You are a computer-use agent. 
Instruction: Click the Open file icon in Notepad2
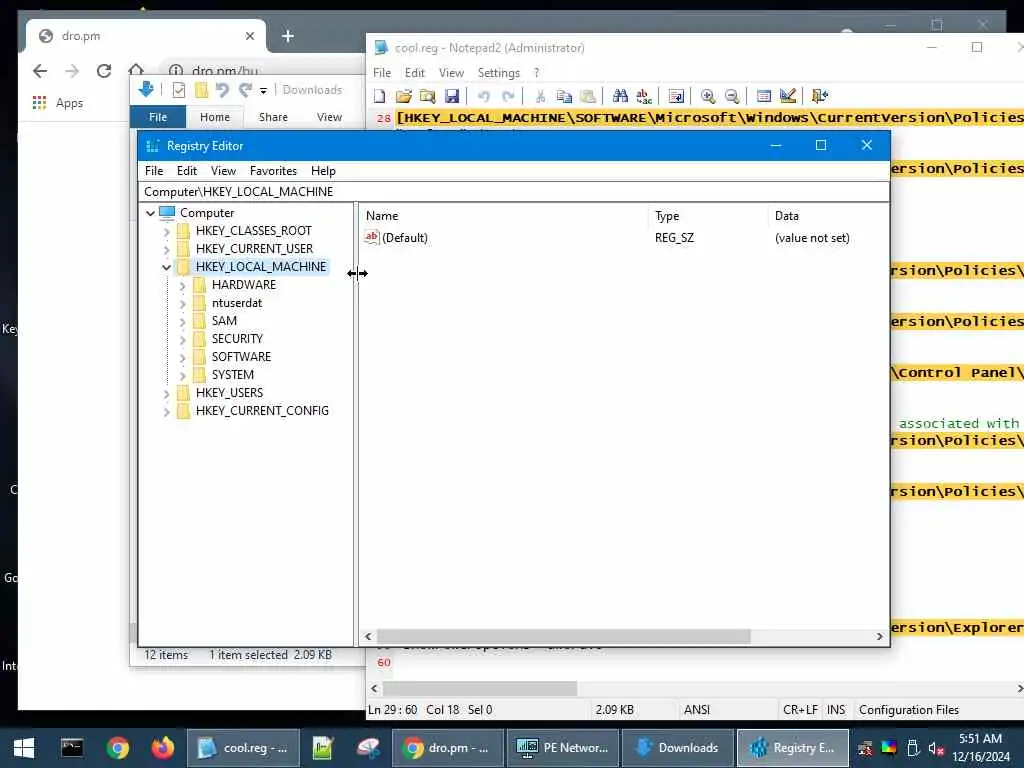pos(404,97)
